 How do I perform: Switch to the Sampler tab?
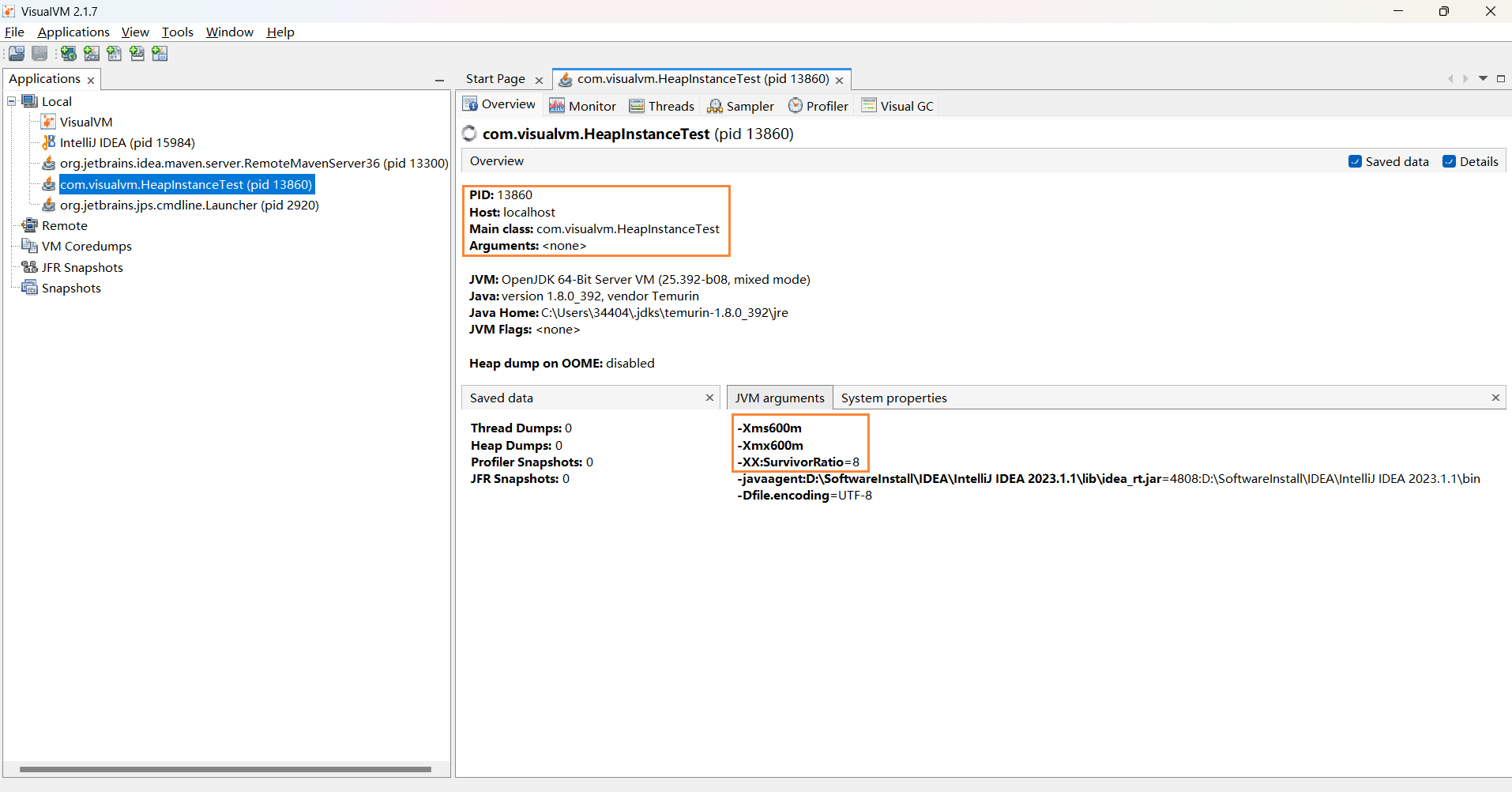pyautogui.click(x=741, y=106)
